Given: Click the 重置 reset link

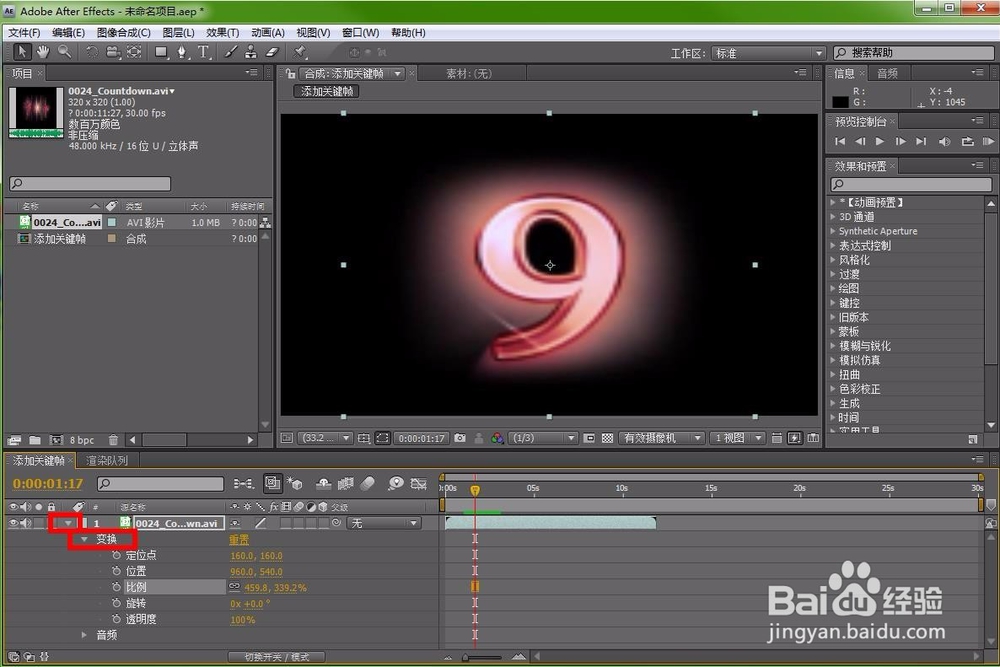Looking at the screenshot, I should click(239, 539).
